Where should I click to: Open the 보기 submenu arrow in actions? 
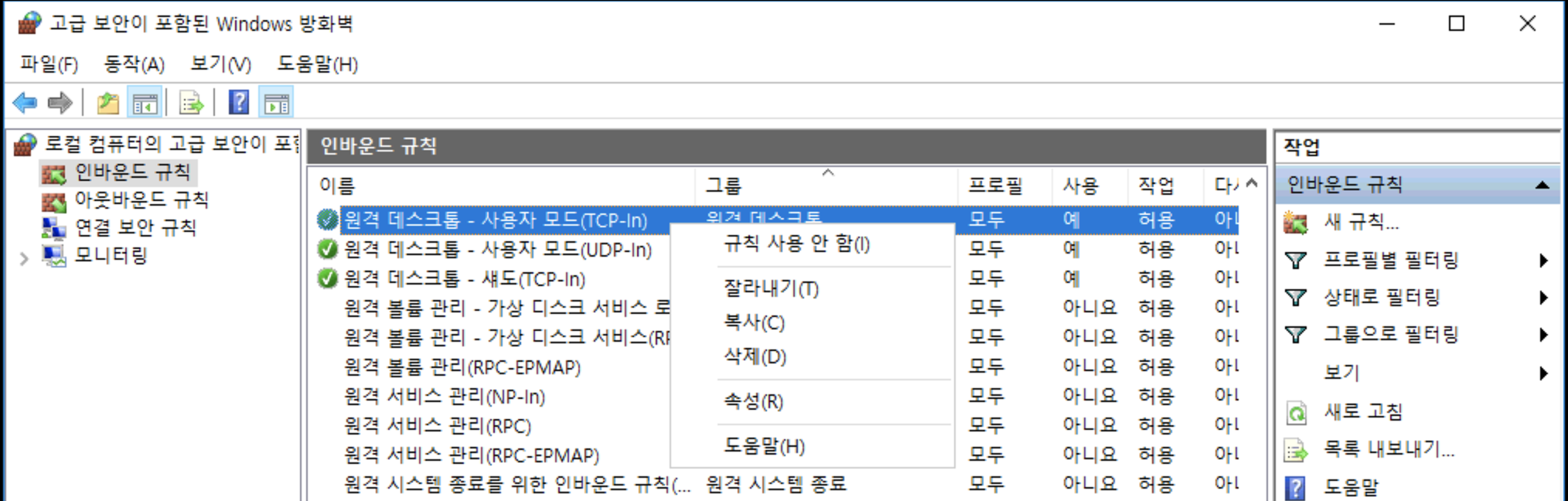(1543, 373)
